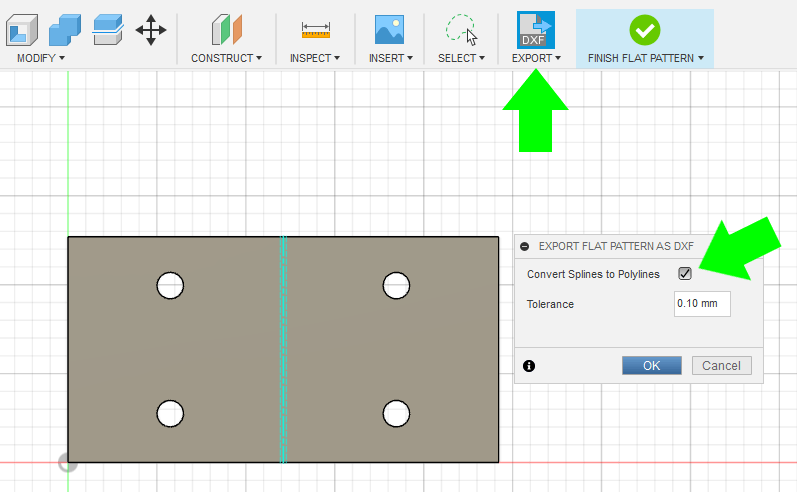Image resolution: width=797 pixels, height=492 pixels.
Task: Open the INSPECT dropdown menu
Action: coord(315,58)
